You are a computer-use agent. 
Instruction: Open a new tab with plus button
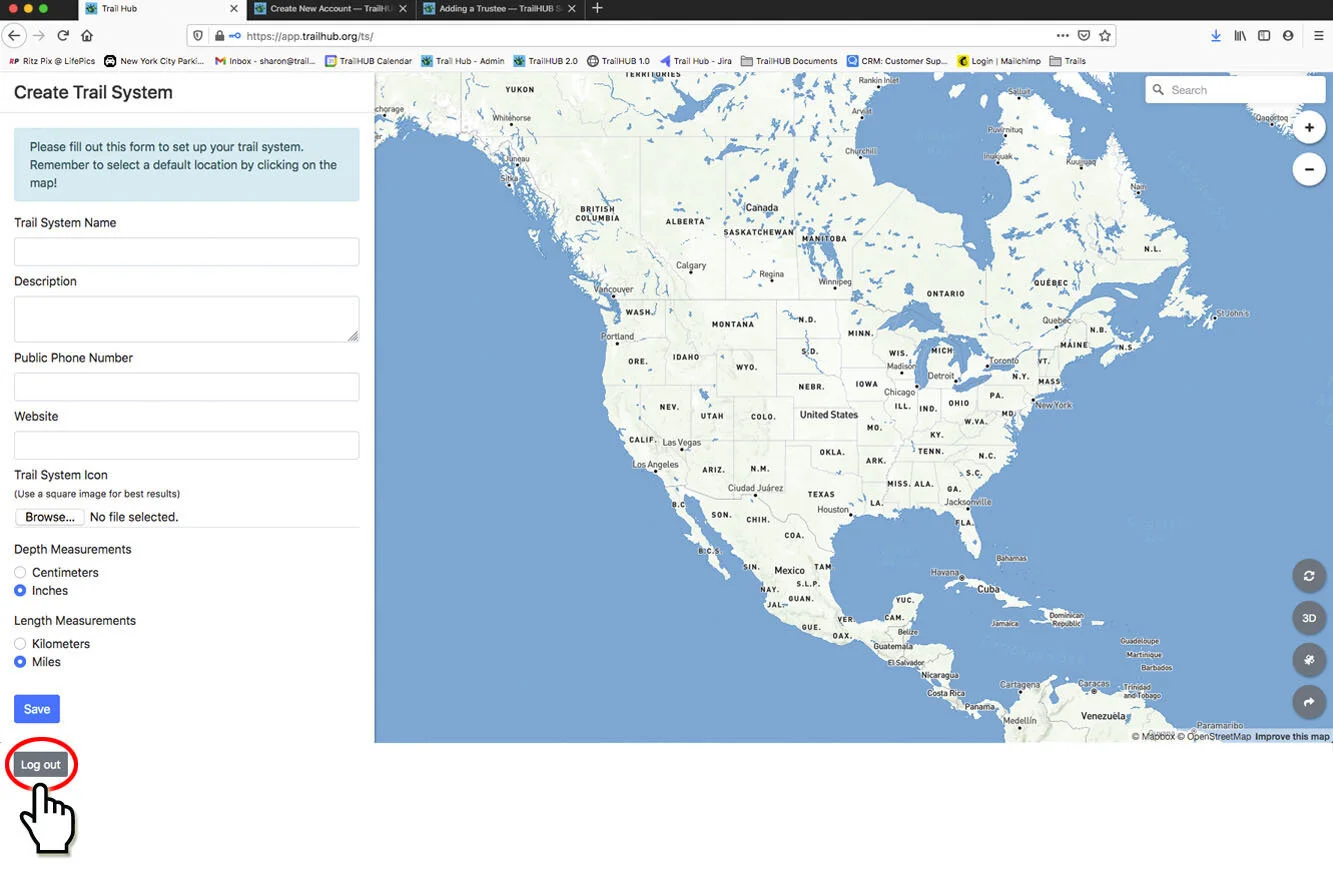pos(597,8)
